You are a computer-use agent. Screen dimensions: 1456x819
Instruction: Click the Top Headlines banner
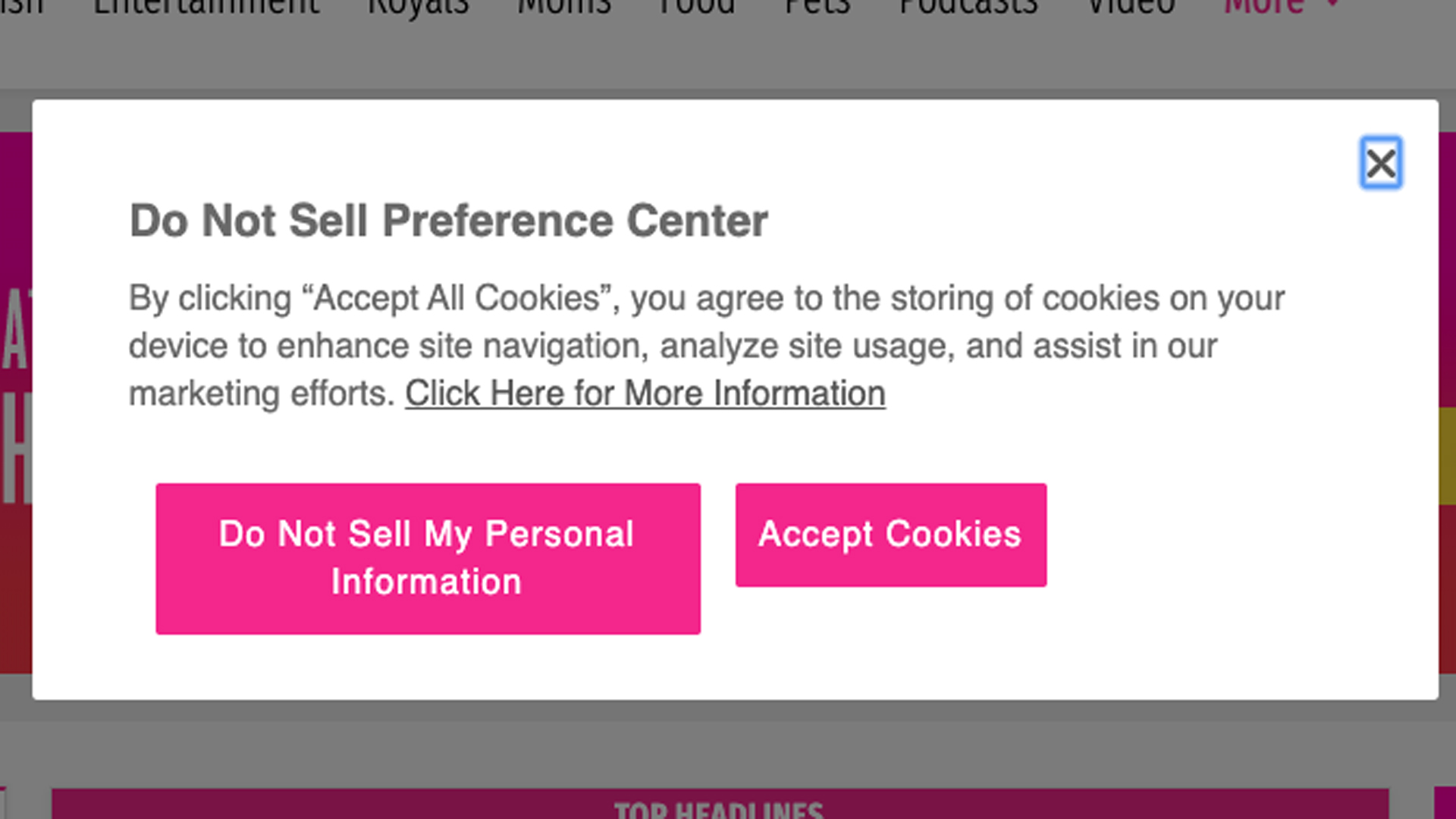click(719, 808)
